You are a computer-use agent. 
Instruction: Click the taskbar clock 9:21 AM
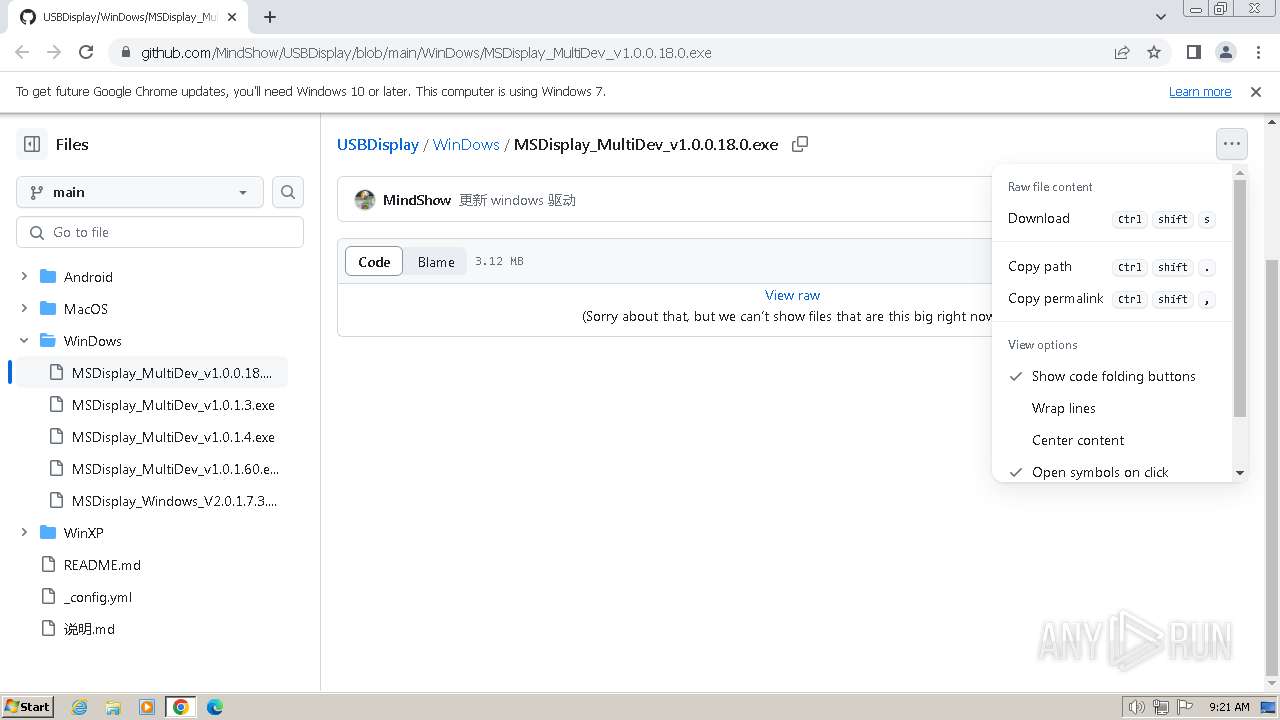click(1229, 707)
